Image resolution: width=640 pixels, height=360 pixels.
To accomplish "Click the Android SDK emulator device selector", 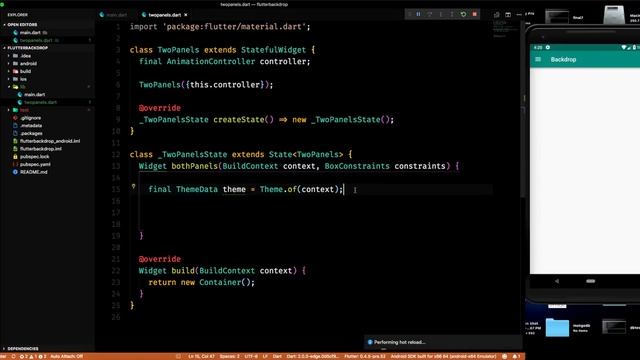I will (x=443, y=356).
